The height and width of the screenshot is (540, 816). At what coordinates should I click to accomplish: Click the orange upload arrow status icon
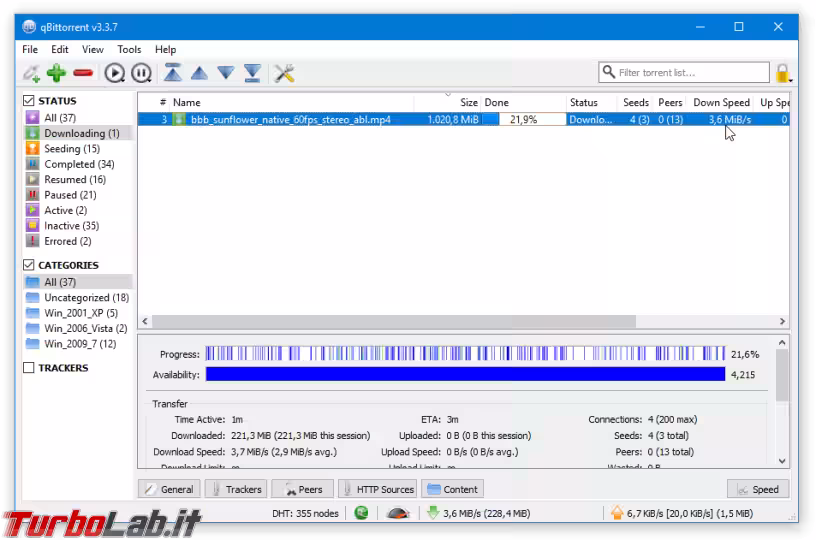(x=617, y=513)
